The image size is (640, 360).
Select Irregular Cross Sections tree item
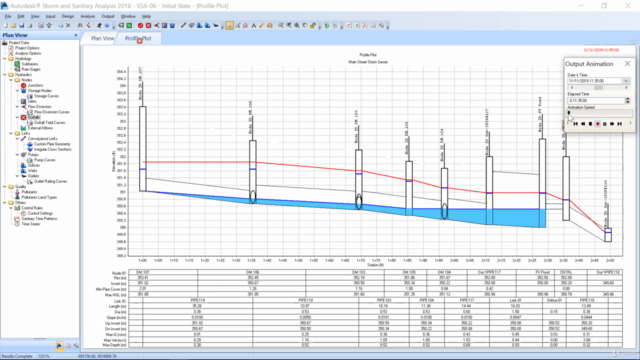point(52,149)
